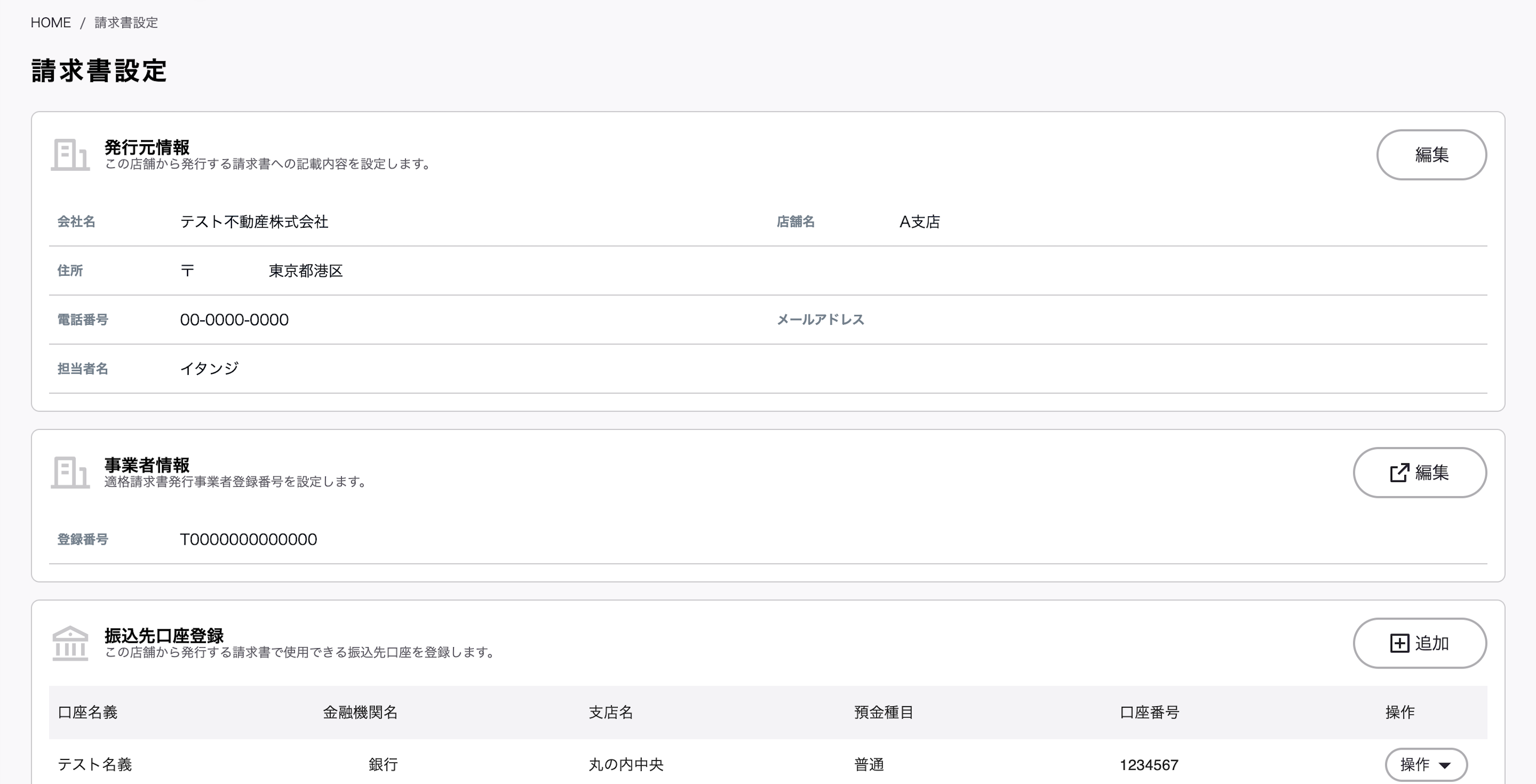
Task: Click the contact name イタンジ
Action: click(209, 369)
